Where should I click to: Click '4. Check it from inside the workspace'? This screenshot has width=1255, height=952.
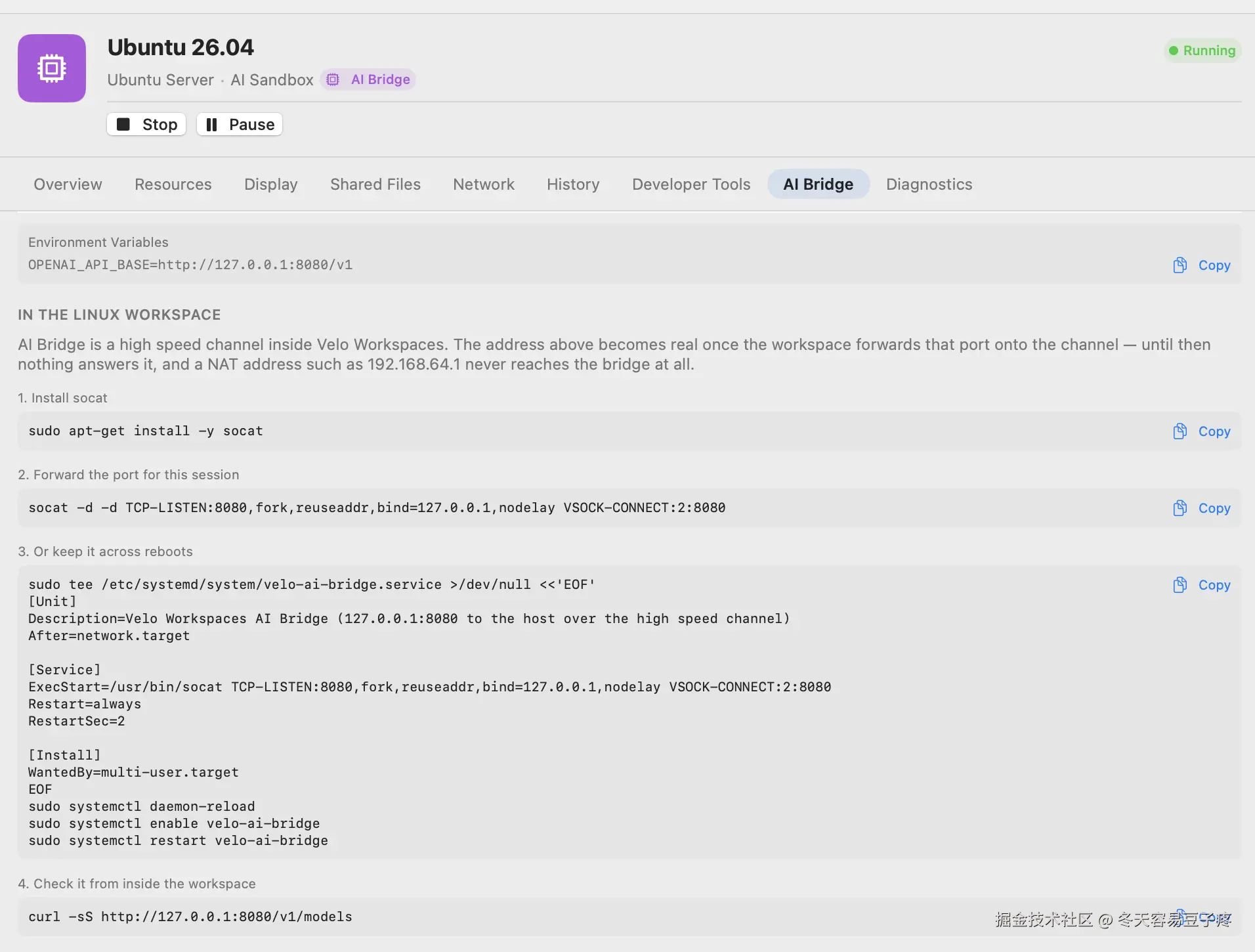pyautogui.click(x=137, y=884)
